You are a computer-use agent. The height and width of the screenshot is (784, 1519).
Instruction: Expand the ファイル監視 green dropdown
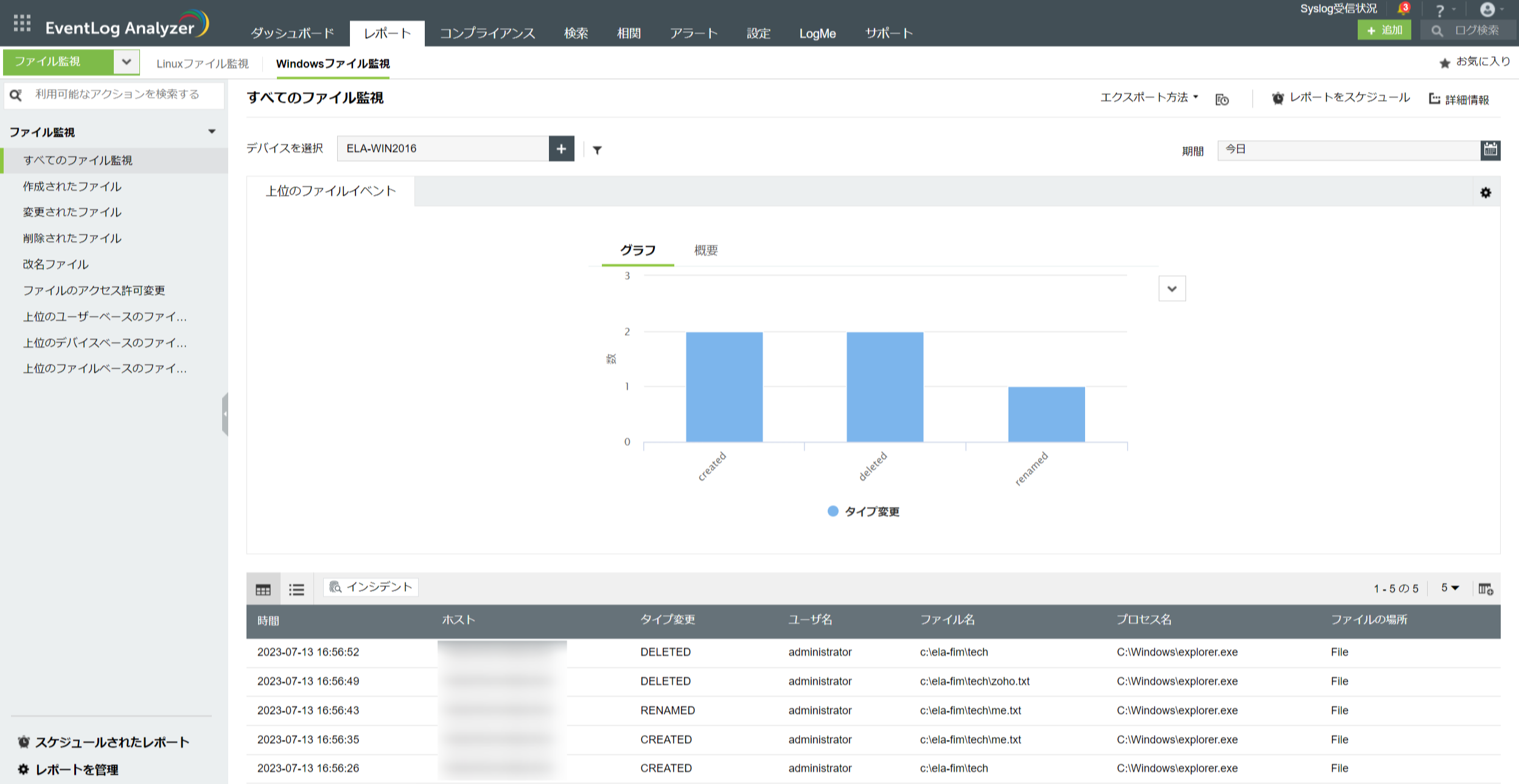[x=127, y=62]
